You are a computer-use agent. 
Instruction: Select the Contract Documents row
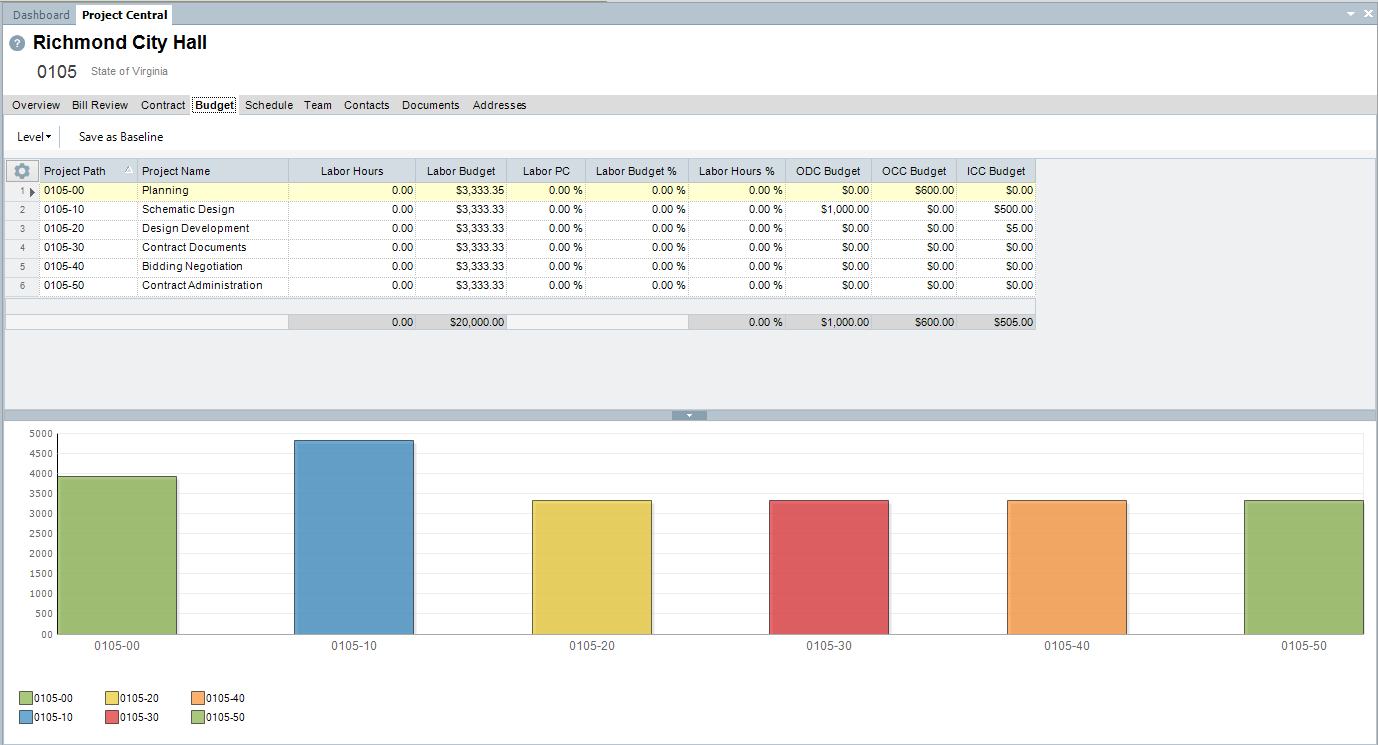point(520,248)
